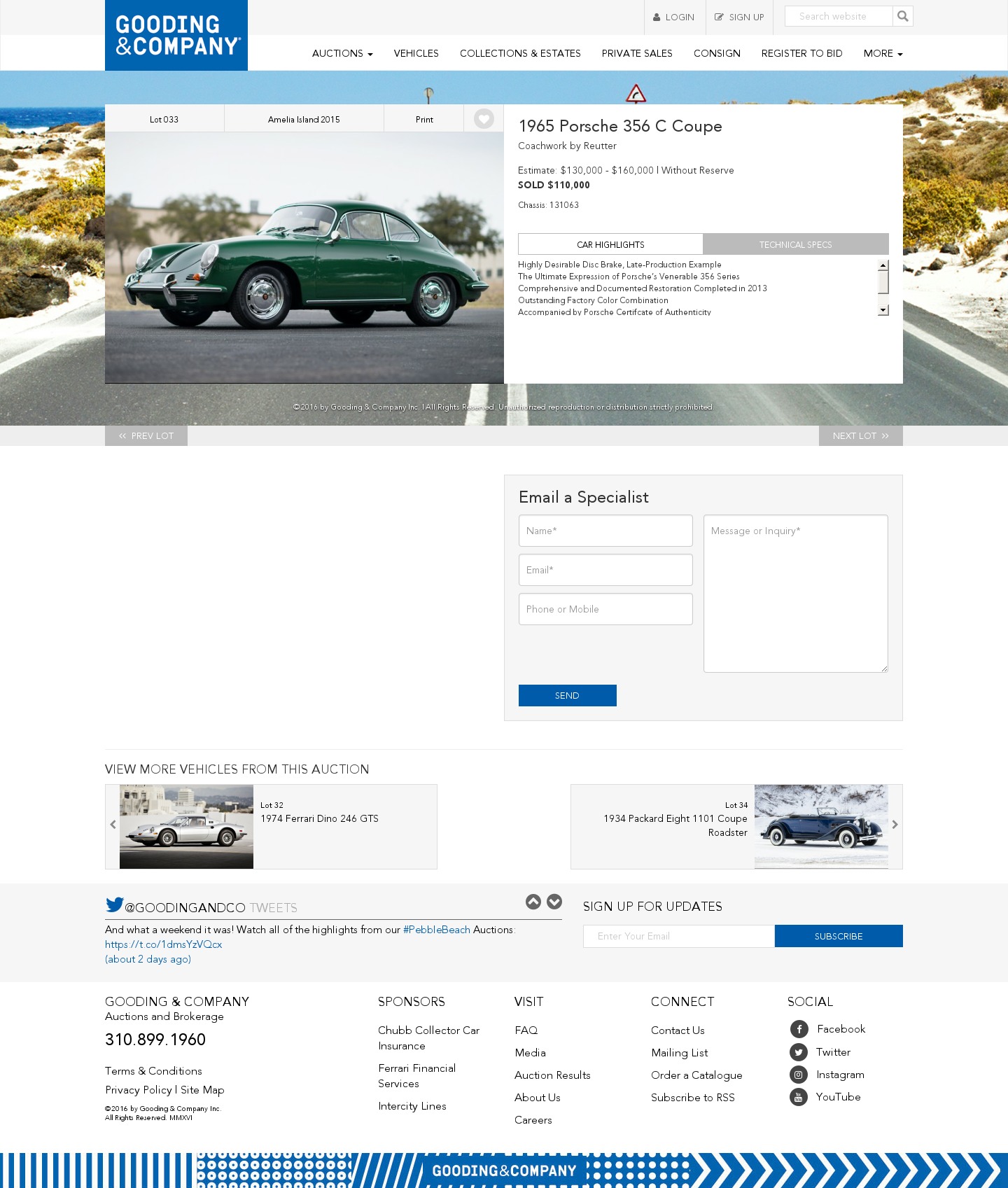1008x1188 pixels.
Task: Open the Consign page
Action: [x=717, y=53]
